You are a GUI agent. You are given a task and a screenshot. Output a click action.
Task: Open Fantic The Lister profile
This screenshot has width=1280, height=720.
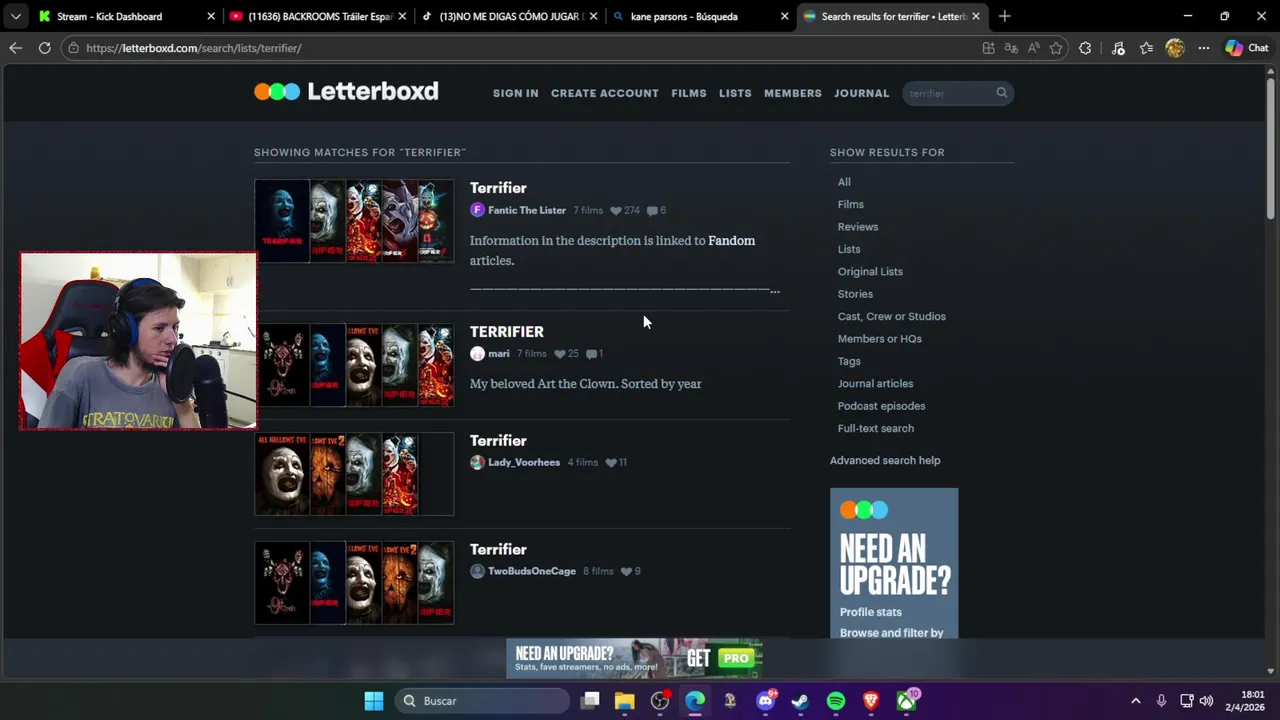[x=527, y=210]
